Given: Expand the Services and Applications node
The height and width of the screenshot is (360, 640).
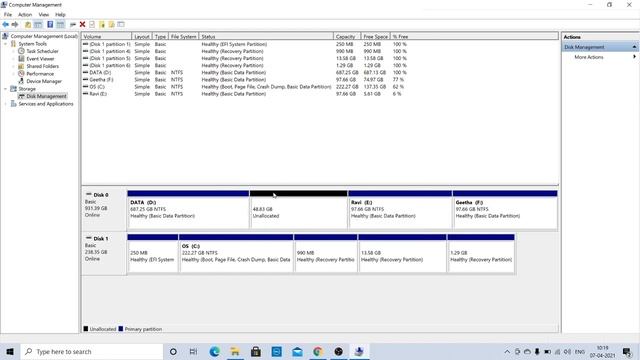Looking at the screenshot, I should [6, 104].
